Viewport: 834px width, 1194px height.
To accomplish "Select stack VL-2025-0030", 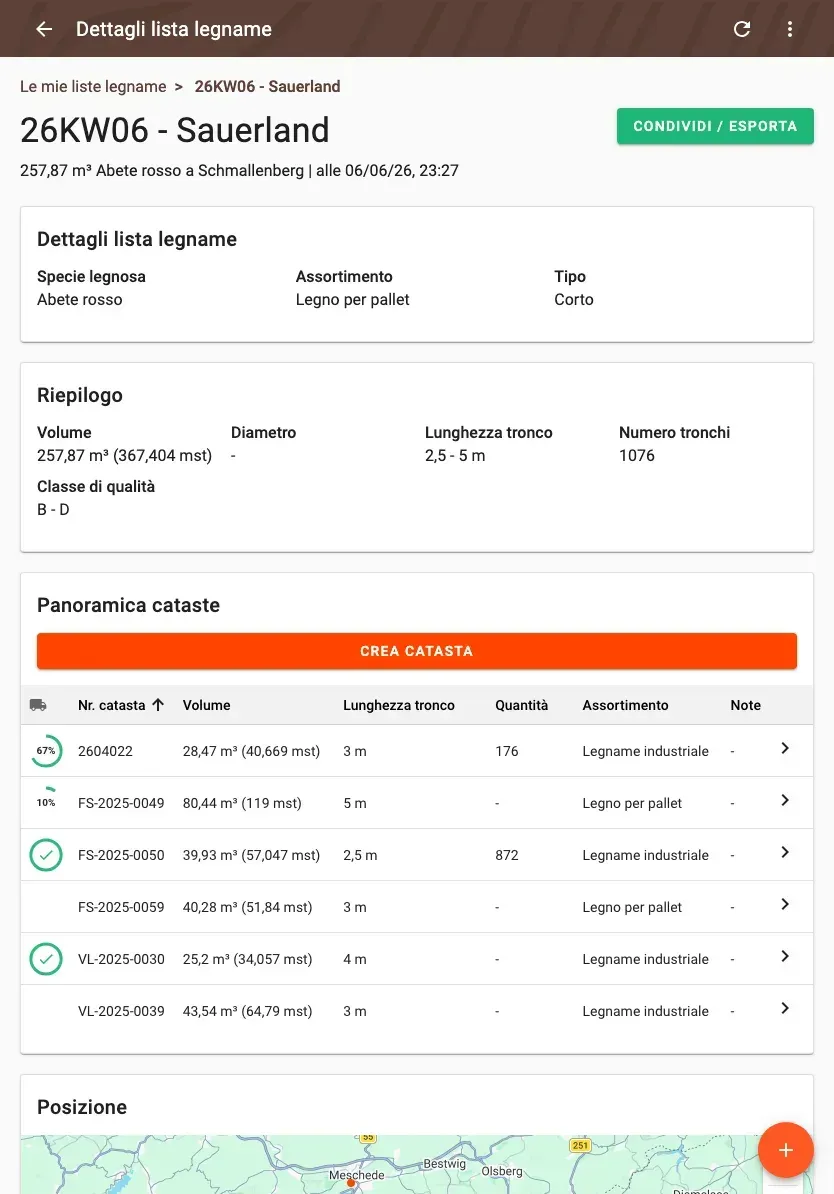I will (x=121, y=959).
